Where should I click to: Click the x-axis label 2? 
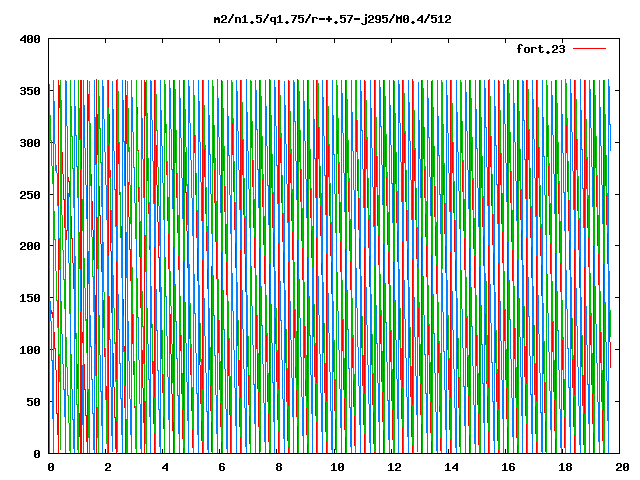[108, 467]
